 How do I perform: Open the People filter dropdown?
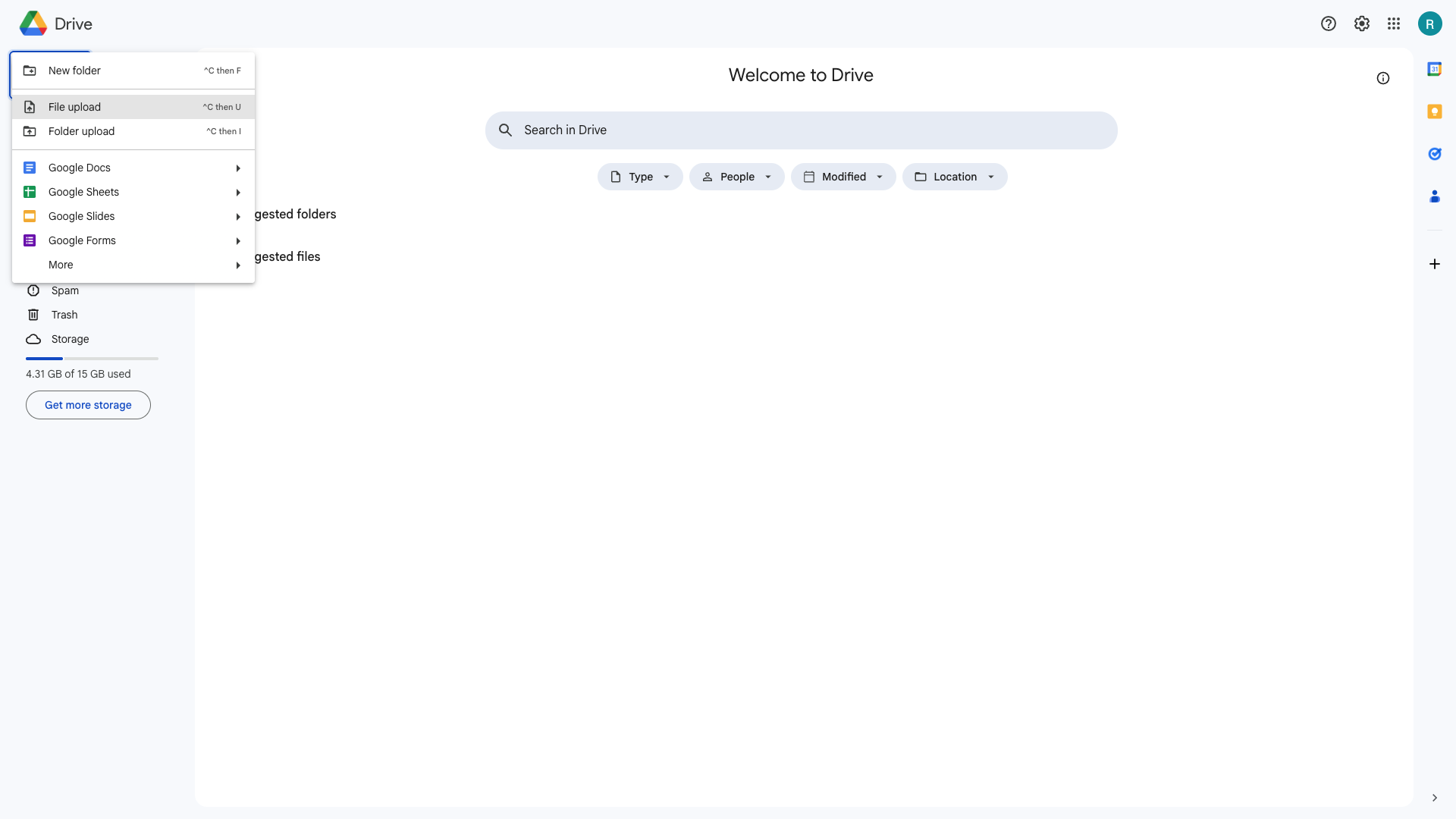coord(736,177)
